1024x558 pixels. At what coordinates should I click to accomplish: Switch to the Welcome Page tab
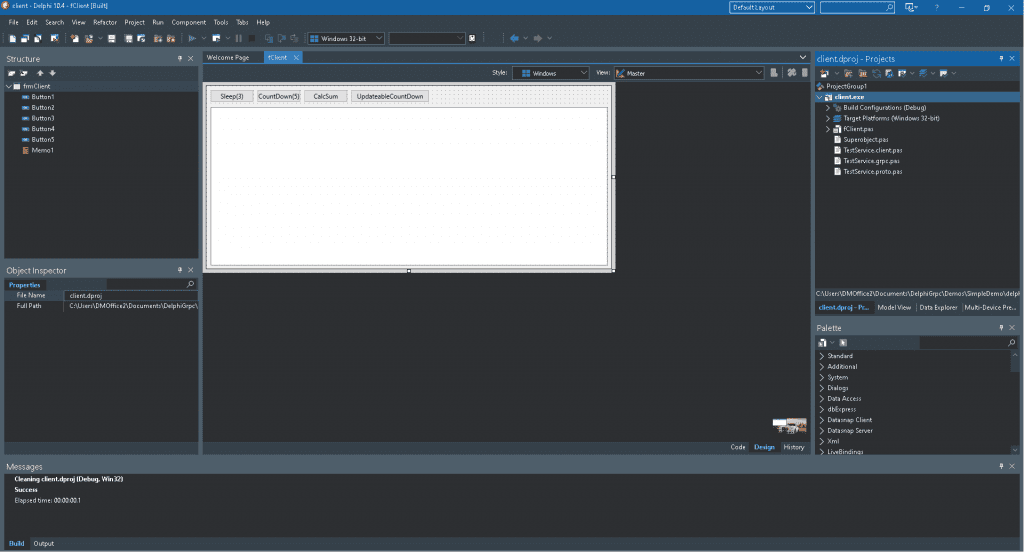click(228, 57)
